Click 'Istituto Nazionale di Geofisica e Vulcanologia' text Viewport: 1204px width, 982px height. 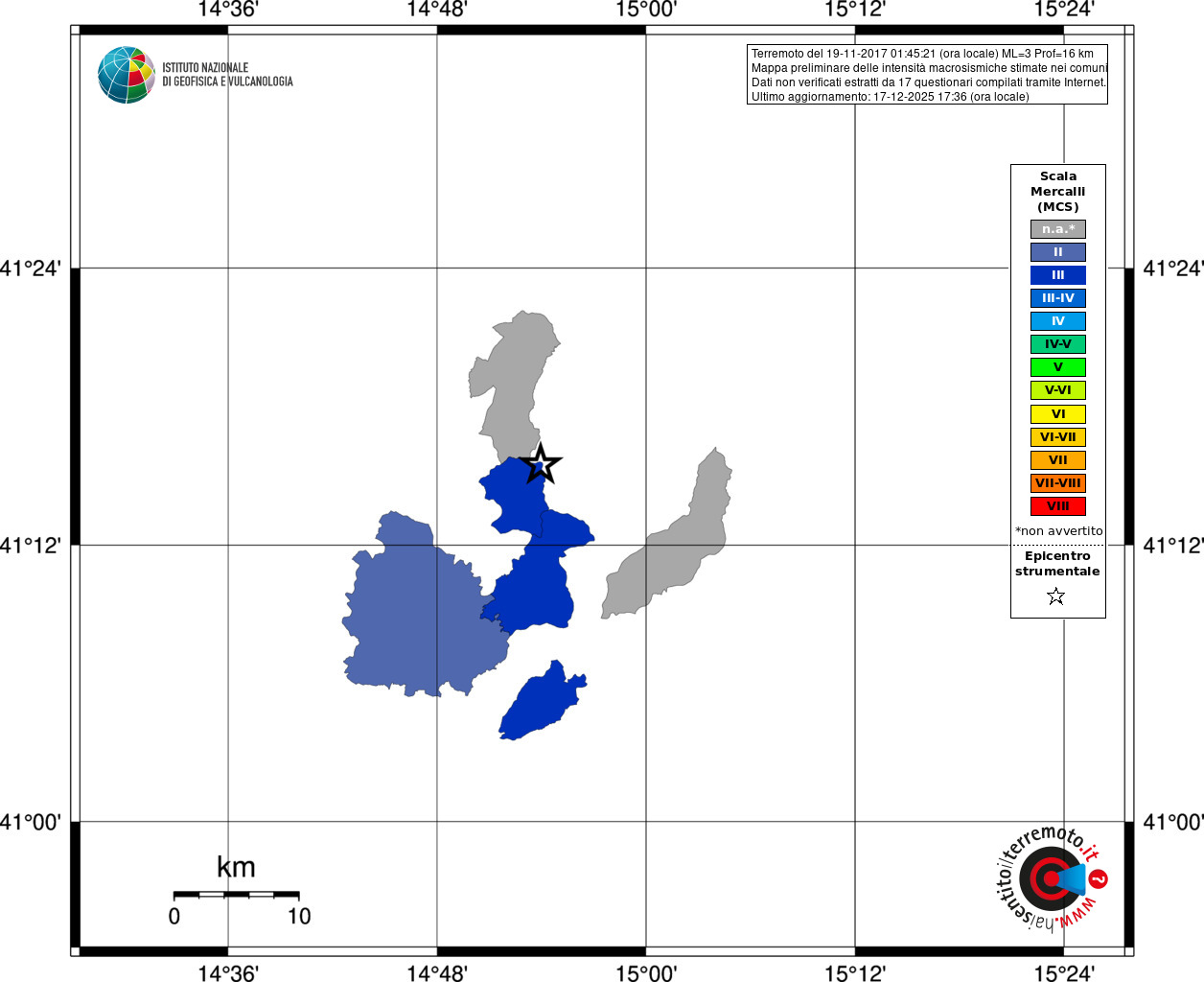click(227, 75)
